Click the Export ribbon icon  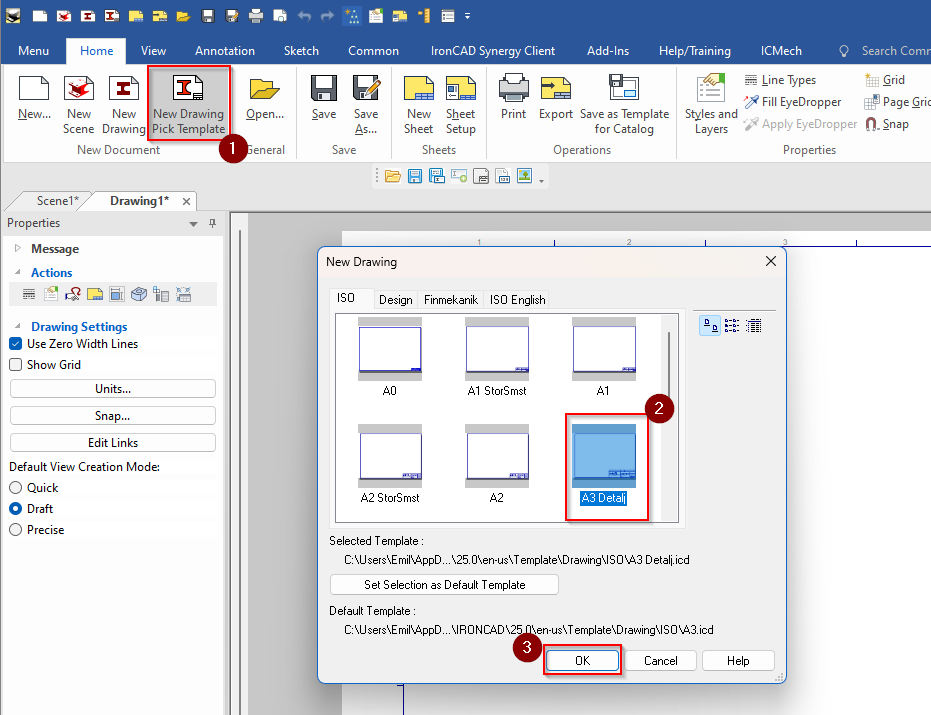[x=556, y=99]
